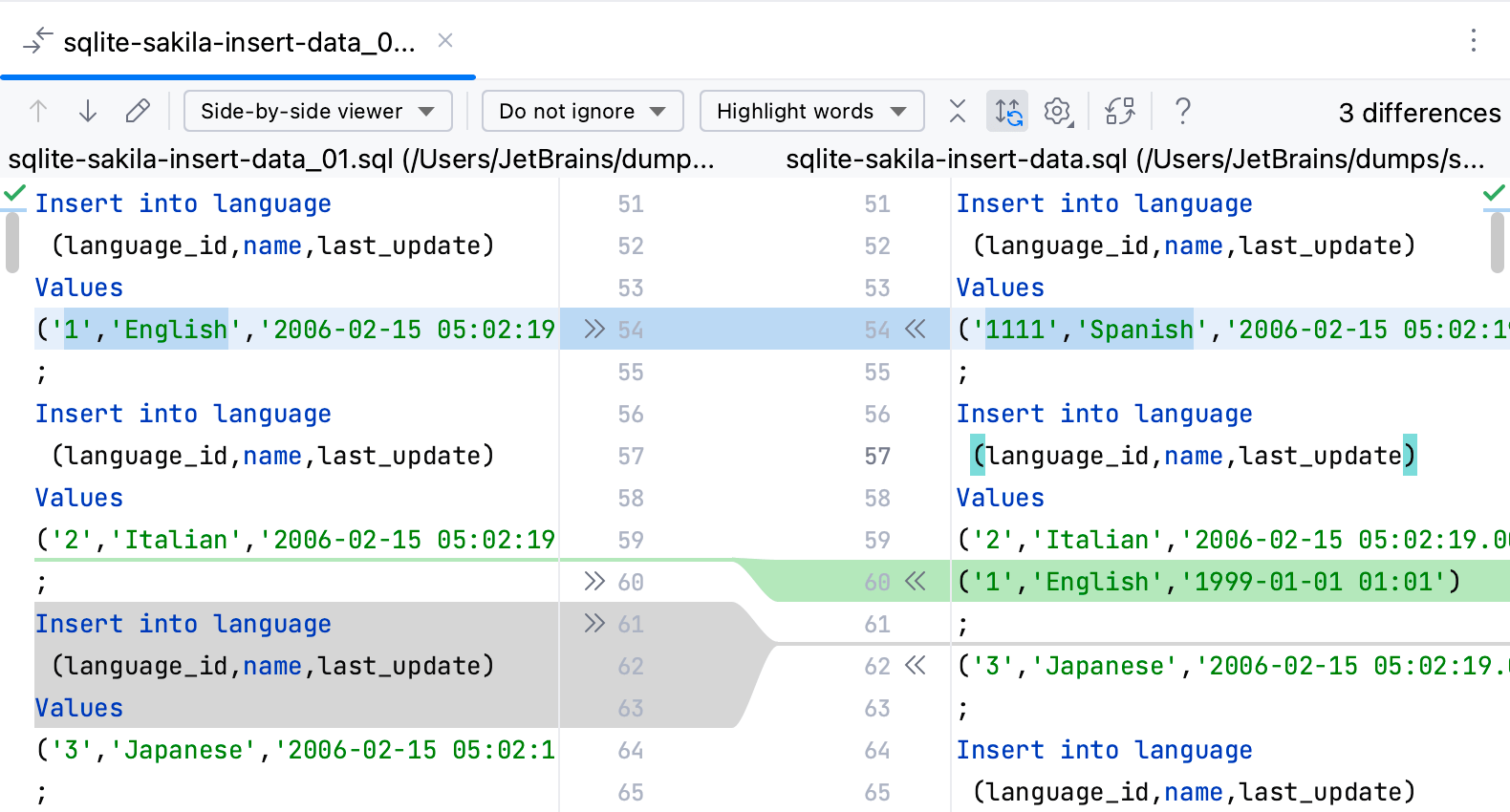This screenshot has width=1510, height=812.
Task: Open the vertical three-dot options menu
Action: (1474, 40)
